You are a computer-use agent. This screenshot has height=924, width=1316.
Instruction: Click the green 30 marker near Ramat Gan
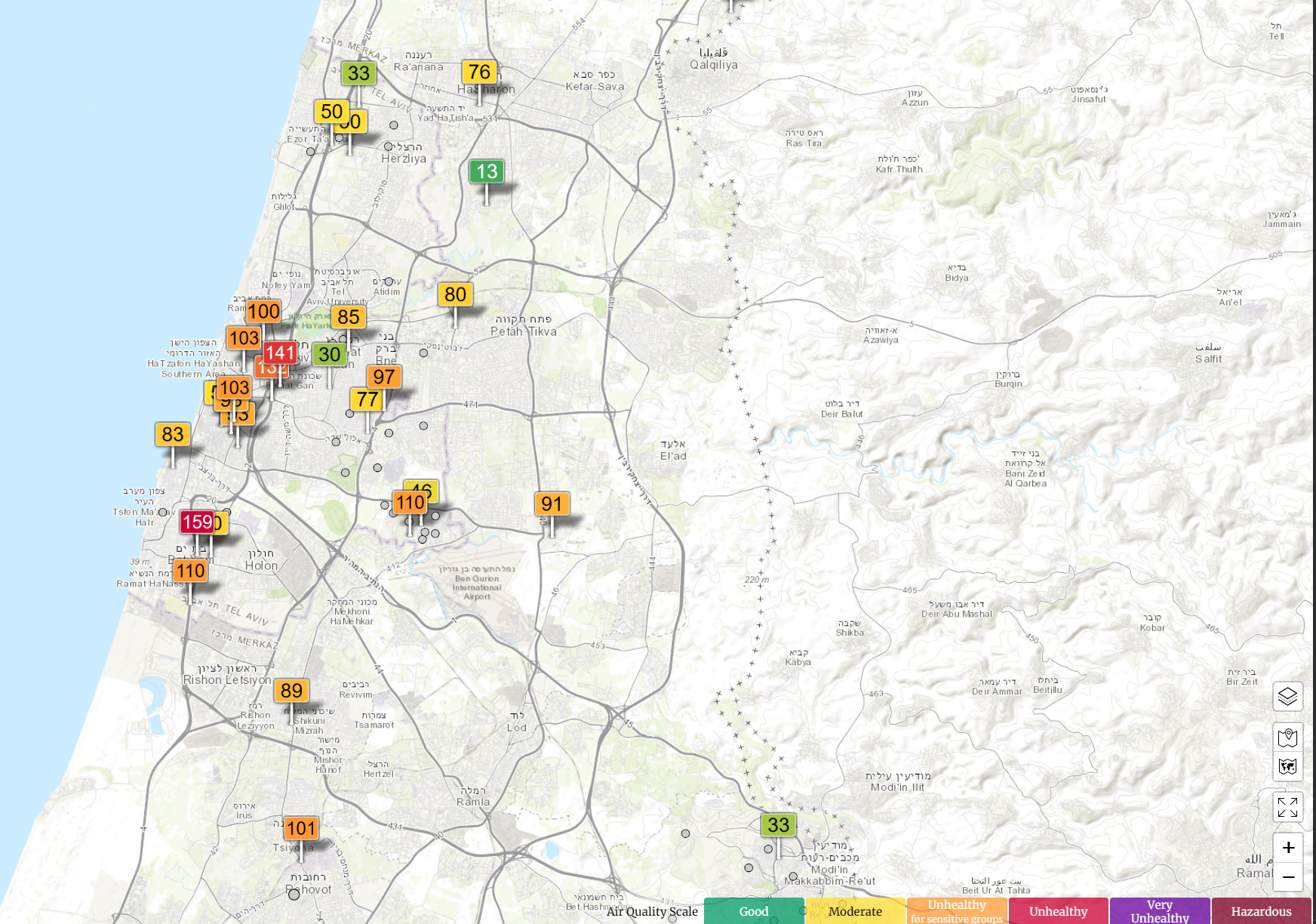[x=329, y=355]
